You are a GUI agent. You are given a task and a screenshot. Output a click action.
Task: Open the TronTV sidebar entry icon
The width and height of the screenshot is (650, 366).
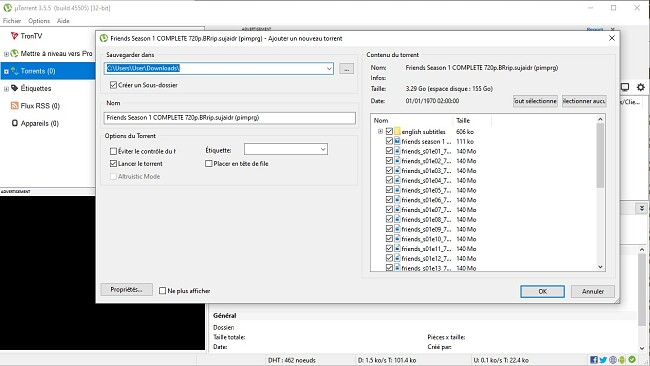(x=15, y=36)
